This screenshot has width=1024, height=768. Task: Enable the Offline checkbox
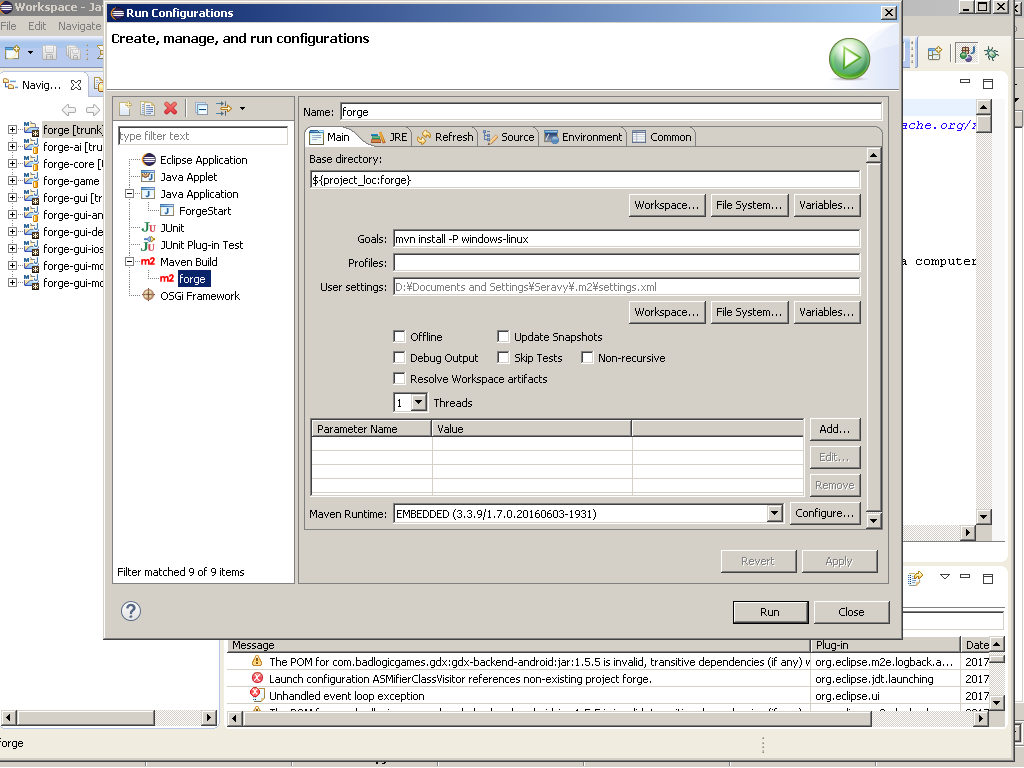coord(400,337)
